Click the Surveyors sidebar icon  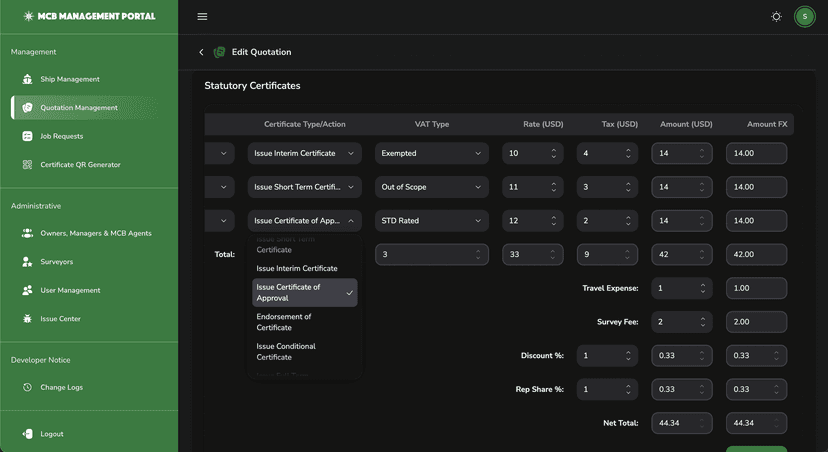click(x=27, y=262)
